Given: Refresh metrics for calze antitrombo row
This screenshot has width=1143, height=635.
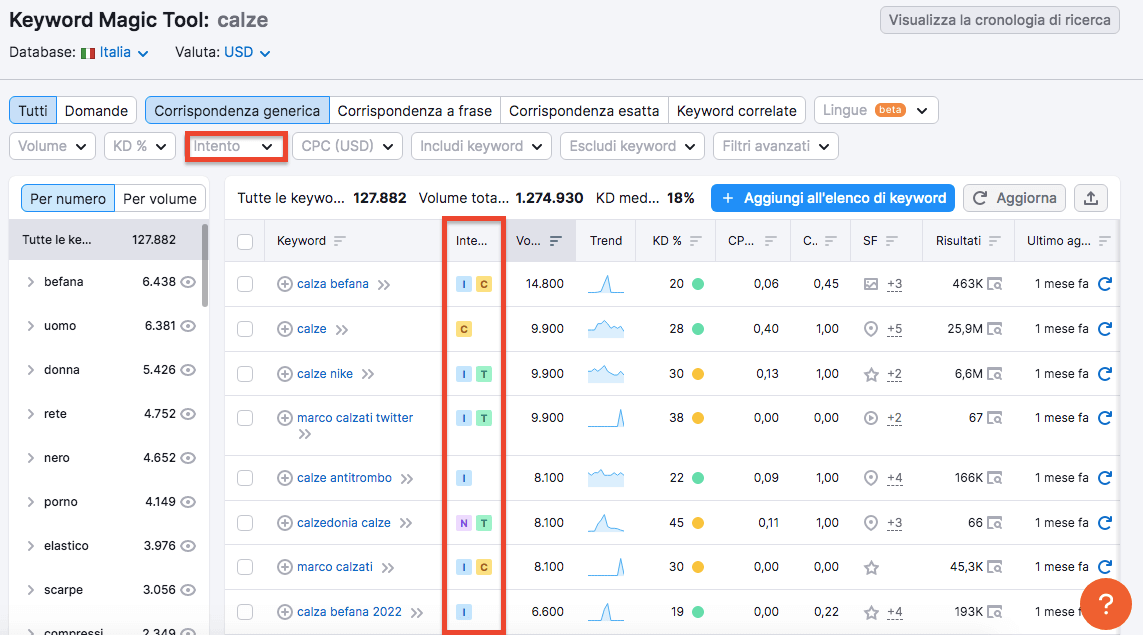Looking at the screenshot, I should [1105, 478].
